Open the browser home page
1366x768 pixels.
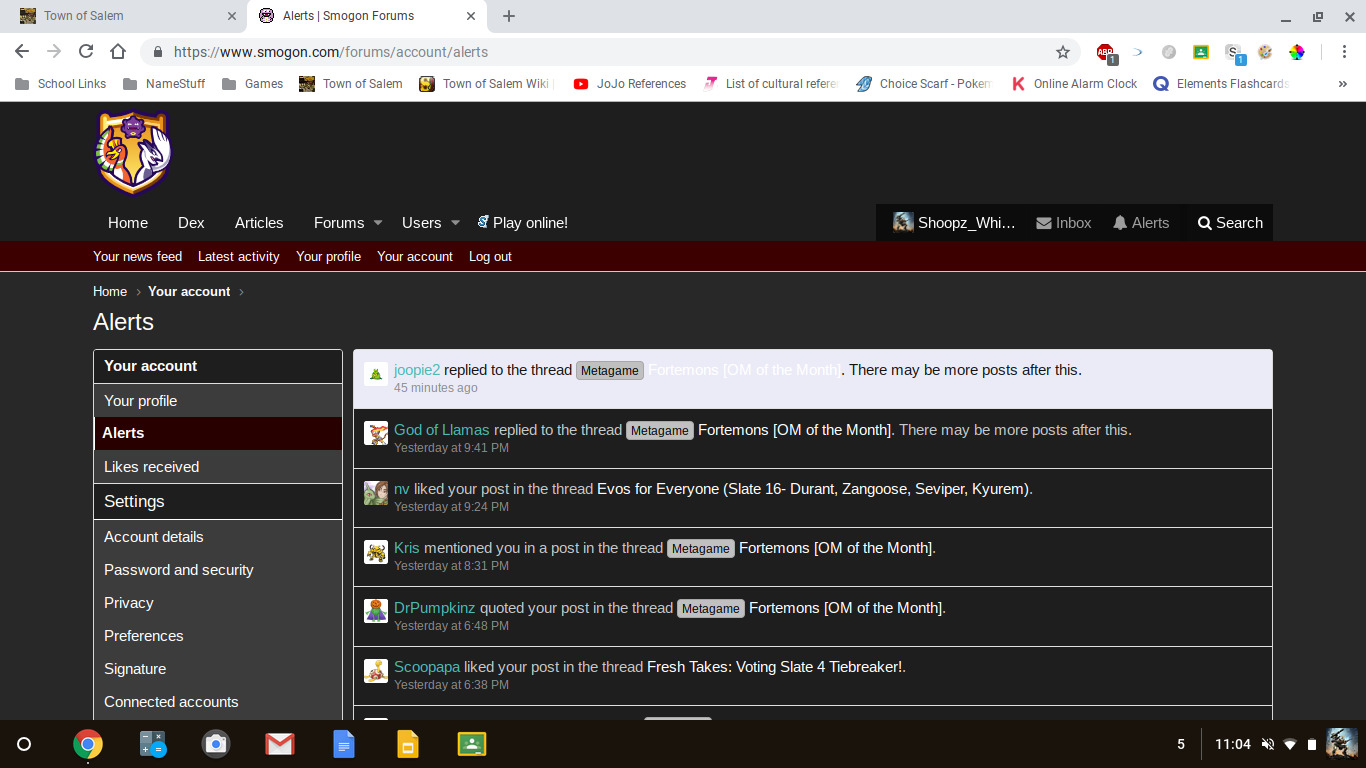point(118,52)
